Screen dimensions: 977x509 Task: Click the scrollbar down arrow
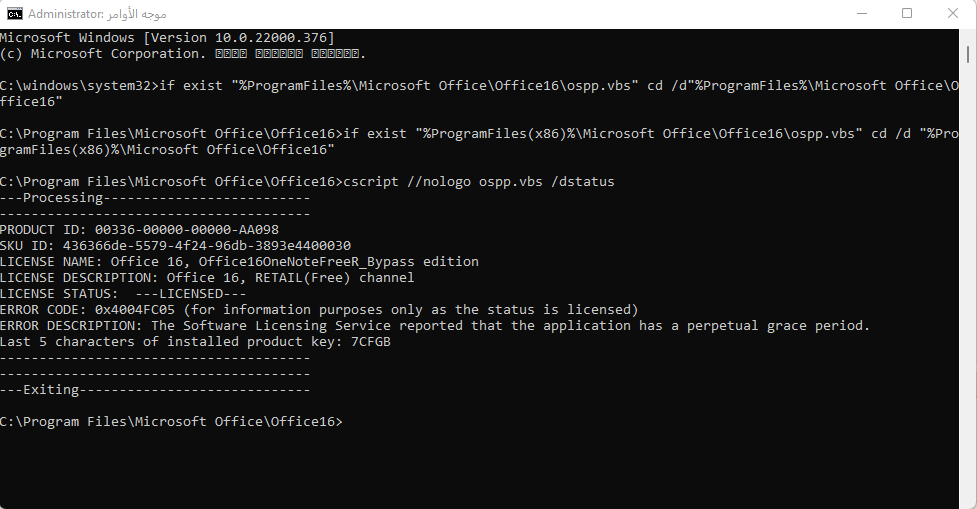tap(968, 500)
